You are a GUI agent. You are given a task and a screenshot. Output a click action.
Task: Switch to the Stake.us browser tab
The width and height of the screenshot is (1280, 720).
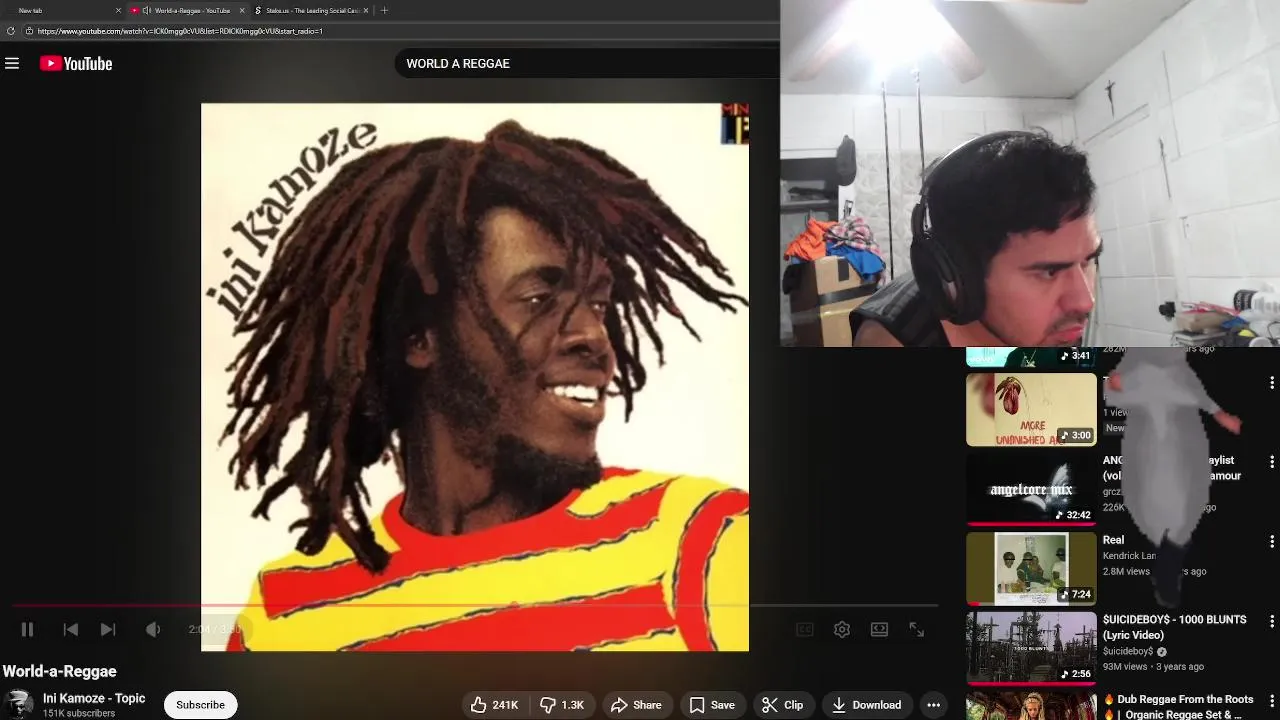pyautogui.click(x=312, y=10)
